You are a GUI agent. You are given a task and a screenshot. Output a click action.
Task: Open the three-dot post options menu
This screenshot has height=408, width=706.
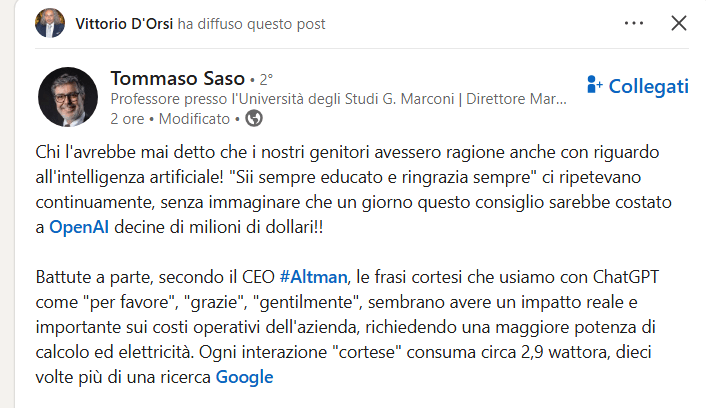[634, 23]
